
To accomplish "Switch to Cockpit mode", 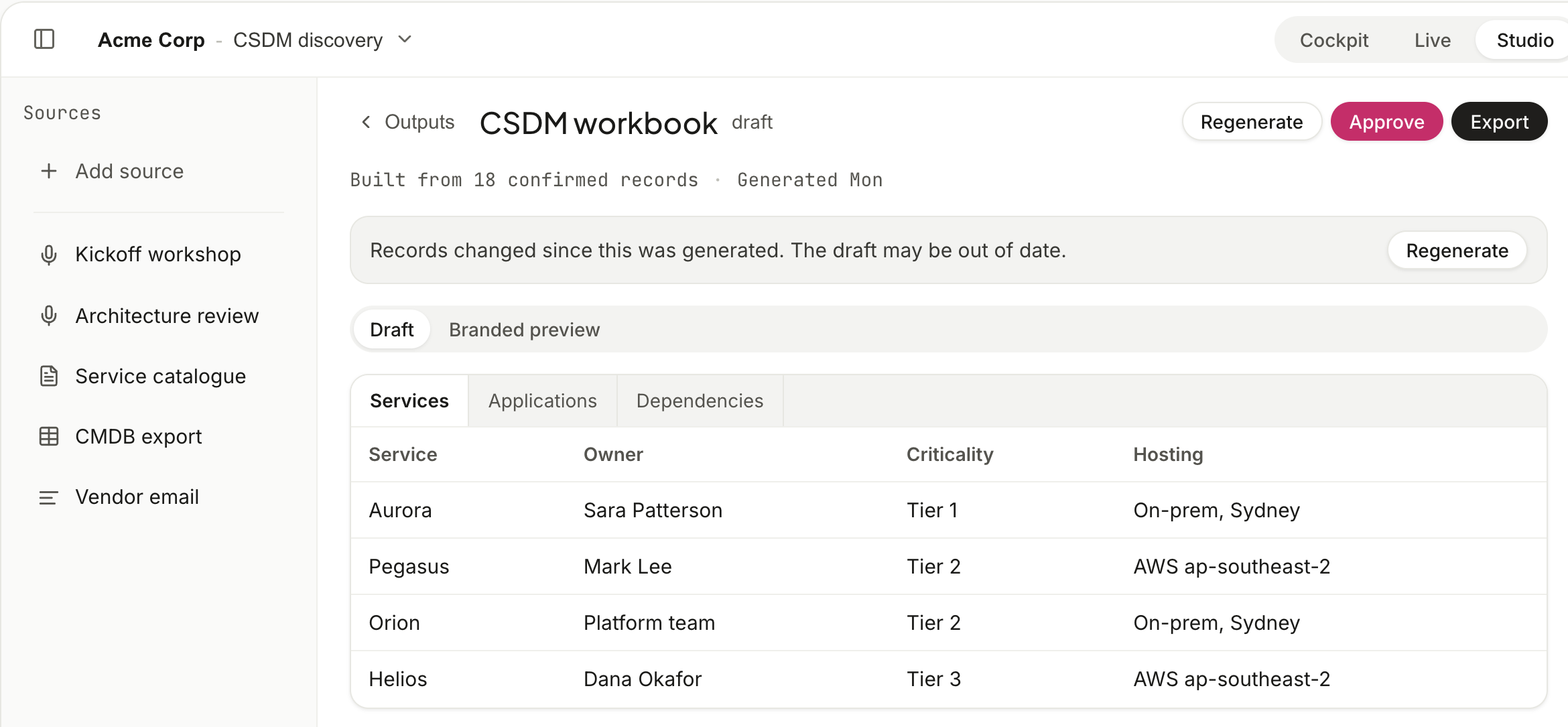I will 1333,40.
